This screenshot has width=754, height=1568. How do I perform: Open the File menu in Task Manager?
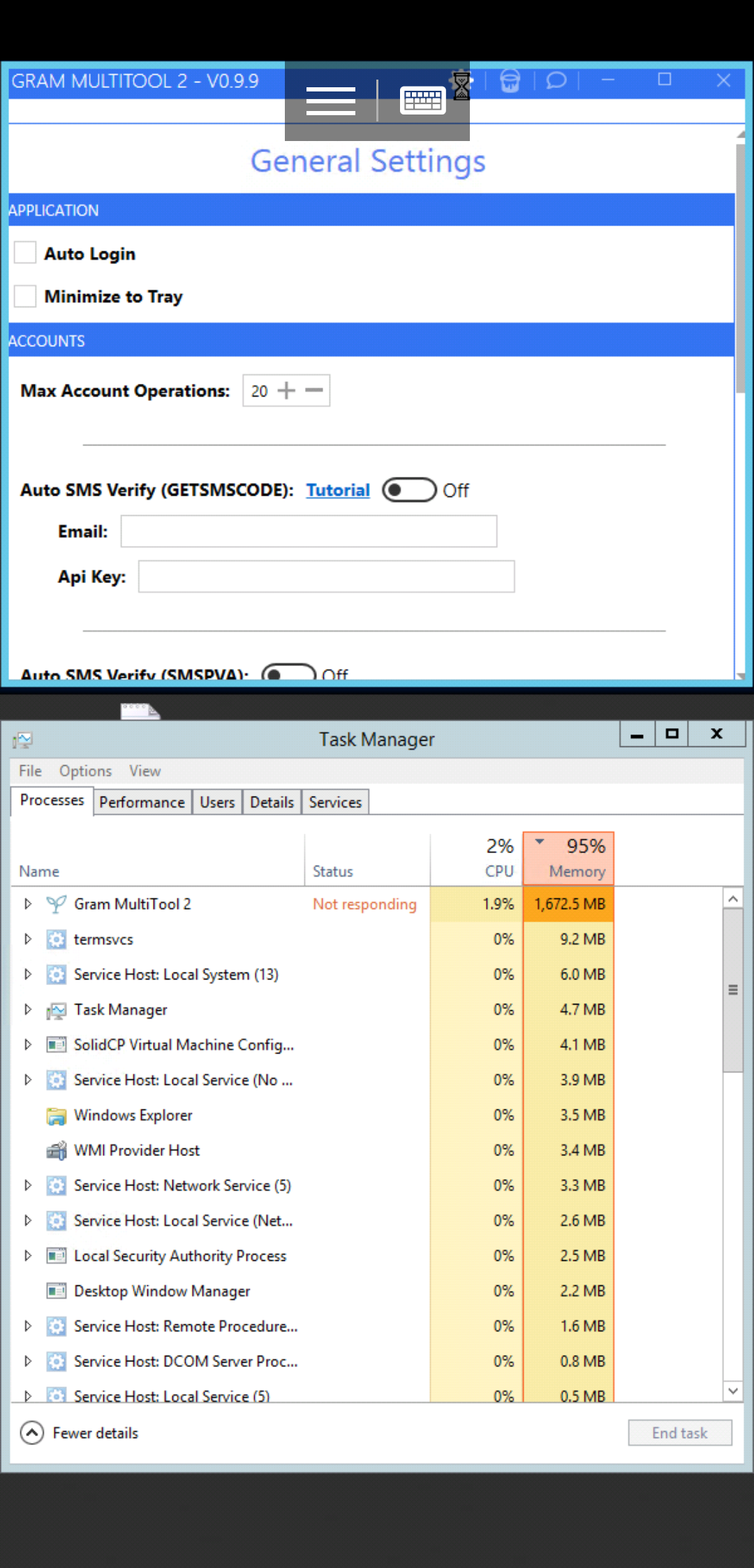(x=30, y=771)
